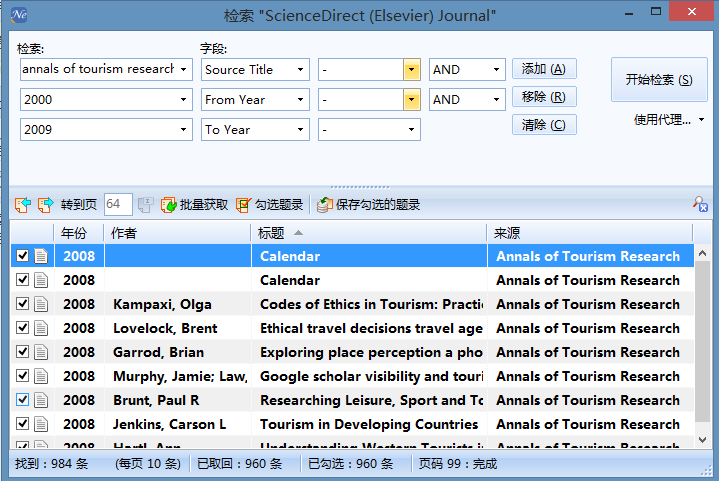Click NoteExpress app icon in title bar

tap(19, 15)
